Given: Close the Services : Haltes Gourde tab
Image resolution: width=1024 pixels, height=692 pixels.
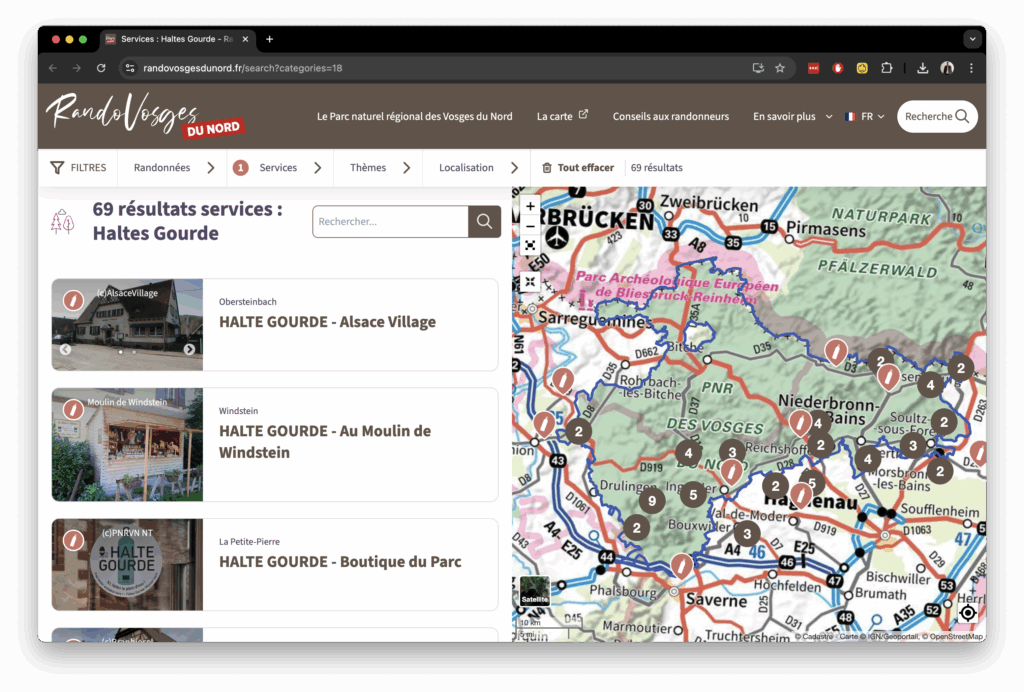Looking at the screenshot, I should [x=246, y=39].
